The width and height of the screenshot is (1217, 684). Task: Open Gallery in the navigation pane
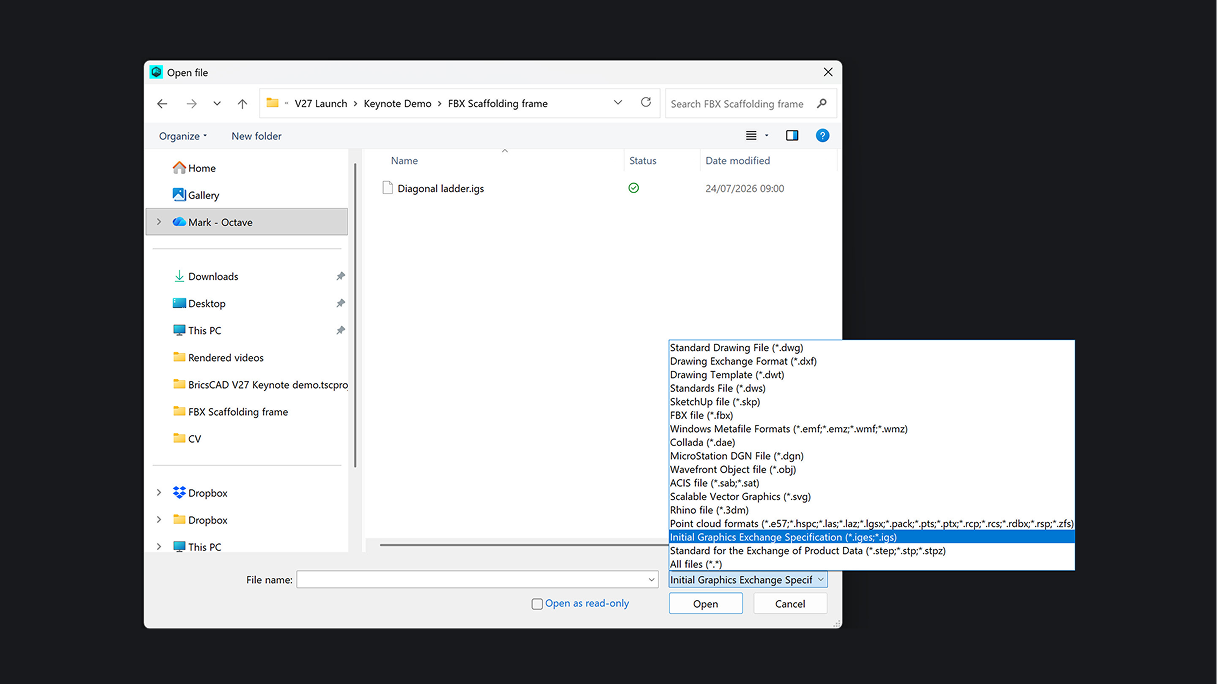pyautogui.click(x=203, y=195)
